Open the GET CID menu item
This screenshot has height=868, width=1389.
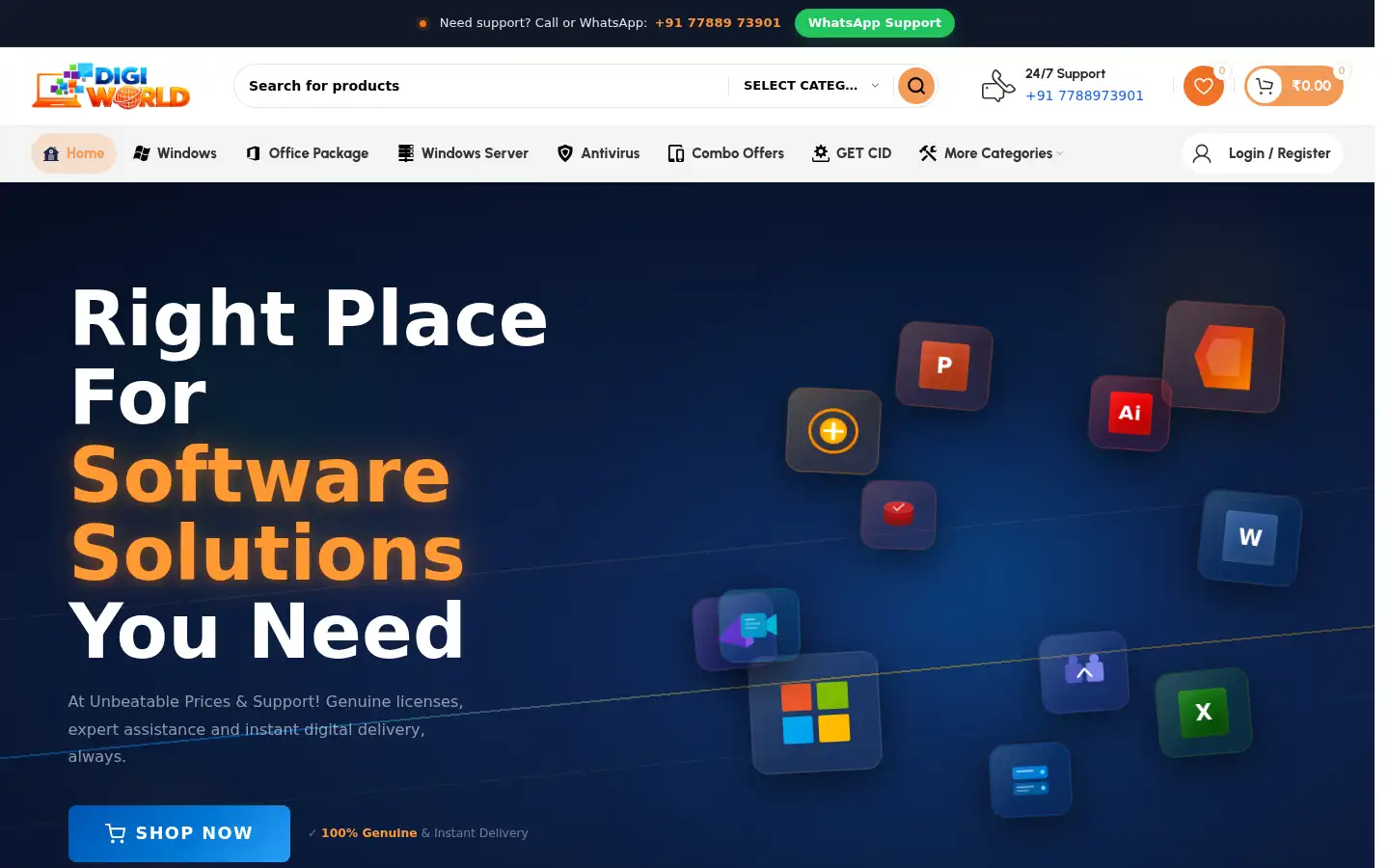pos(852,153)
